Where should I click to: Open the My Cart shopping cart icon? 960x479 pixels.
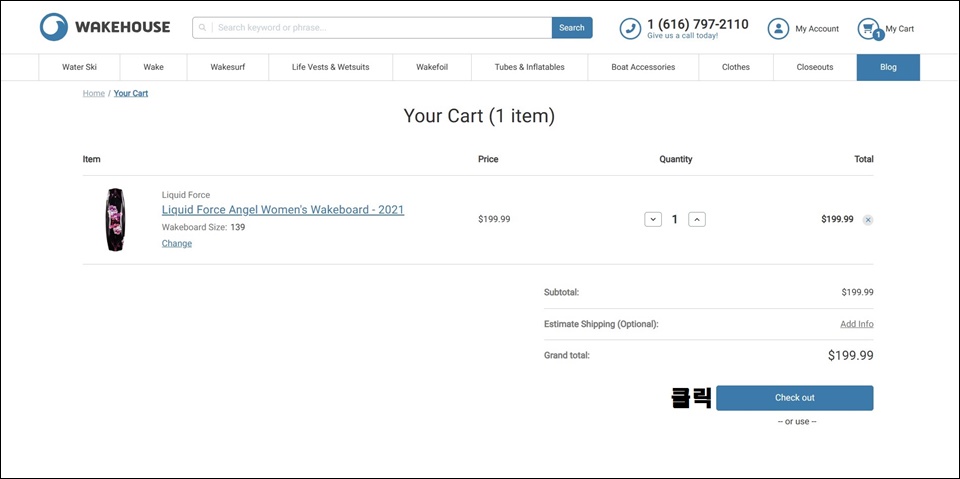[868, 28]
